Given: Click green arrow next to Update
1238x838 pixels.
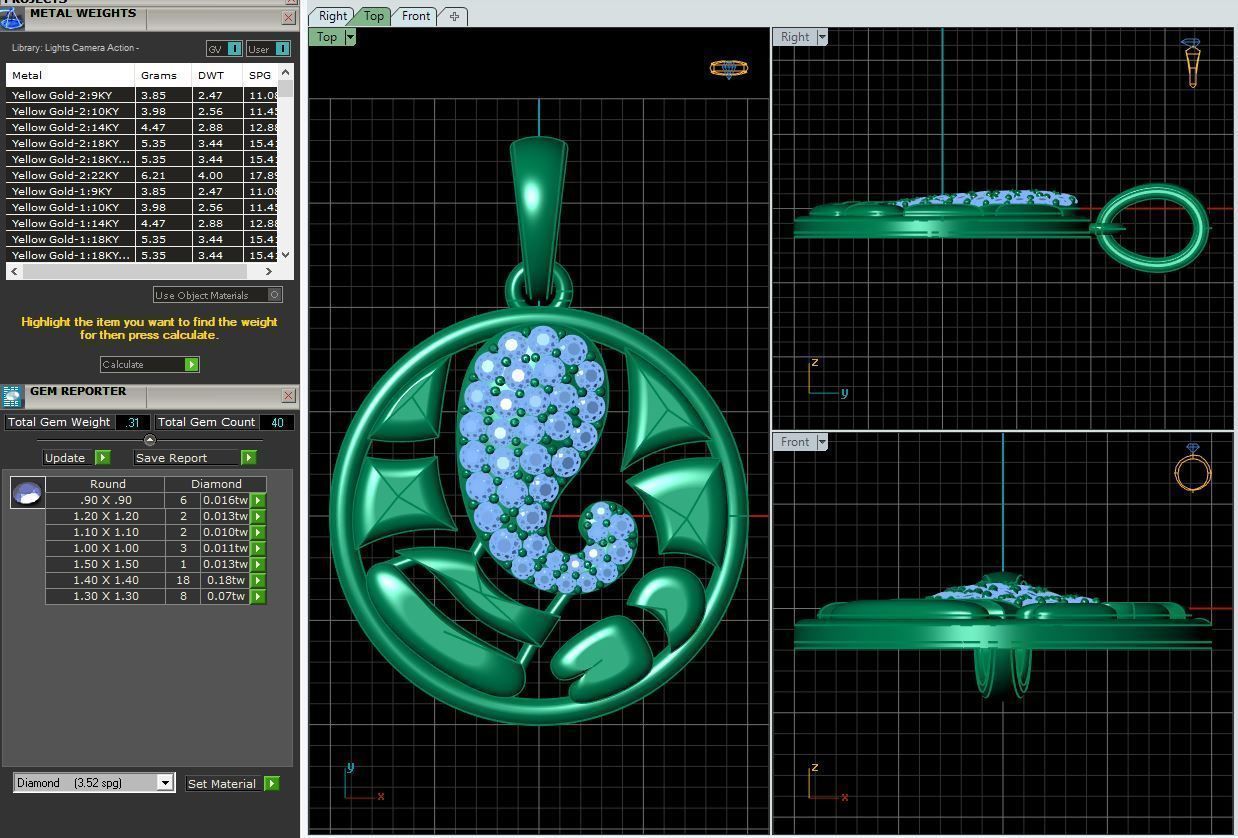Looking at the screenshot, I should point(102,458).
